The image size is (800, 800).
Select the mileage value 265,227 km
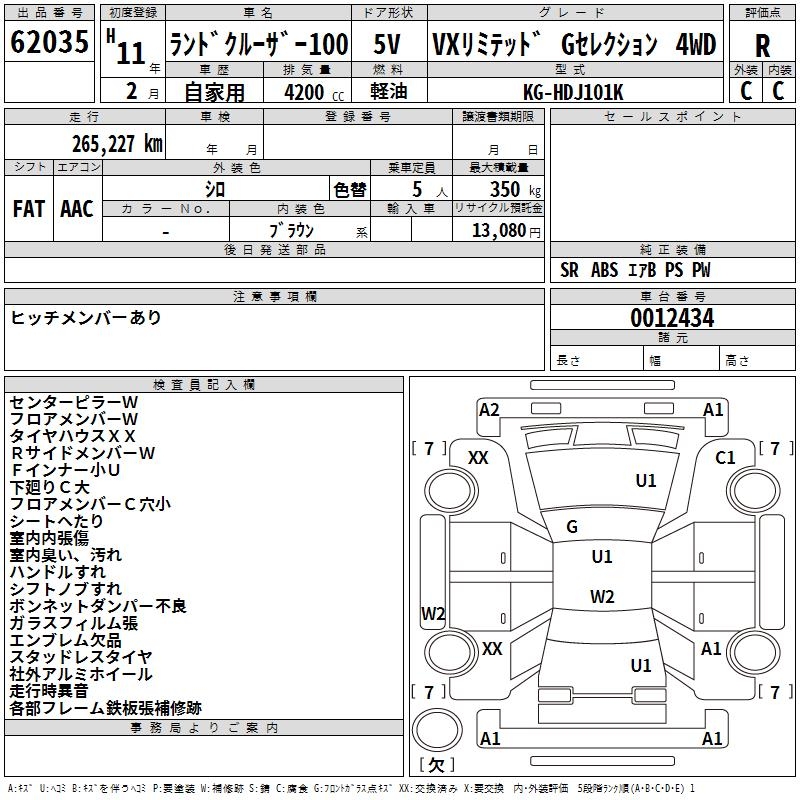tap(117, 143)
